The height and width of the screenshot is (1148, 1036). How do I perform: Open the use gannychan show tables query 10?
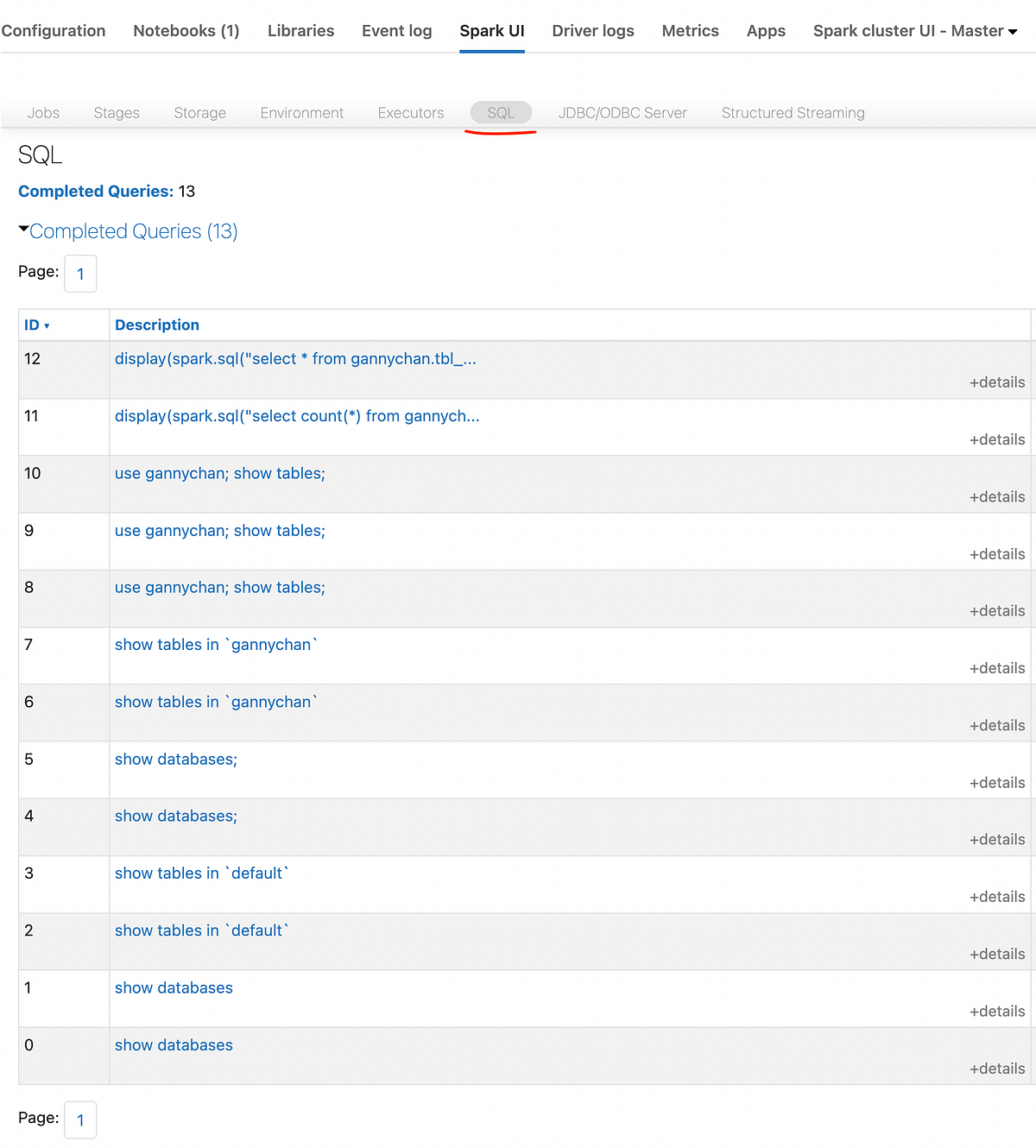(219, 473)
